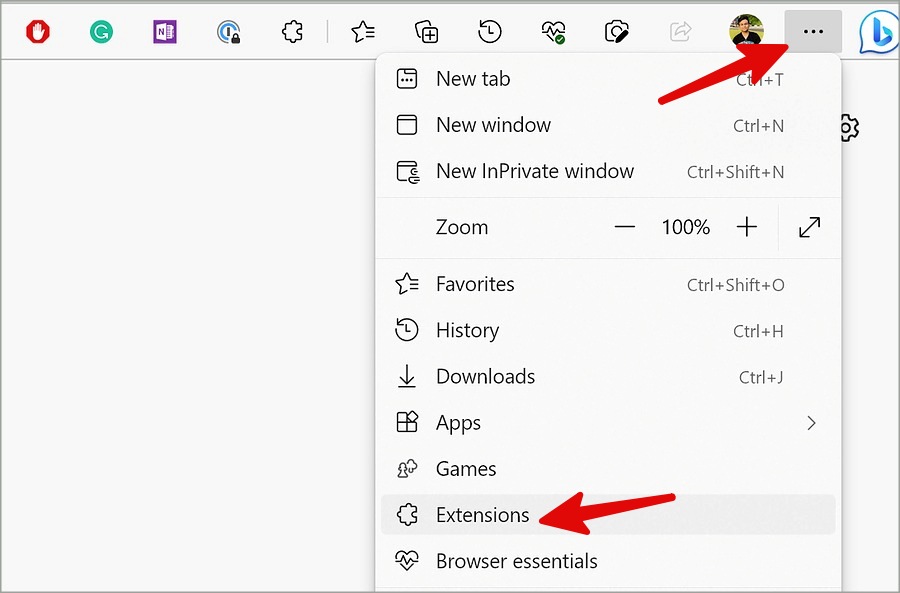Viewport: 900px width, 593px height.
Task: Click the profile avatar picture
Action: click(746, 32)
